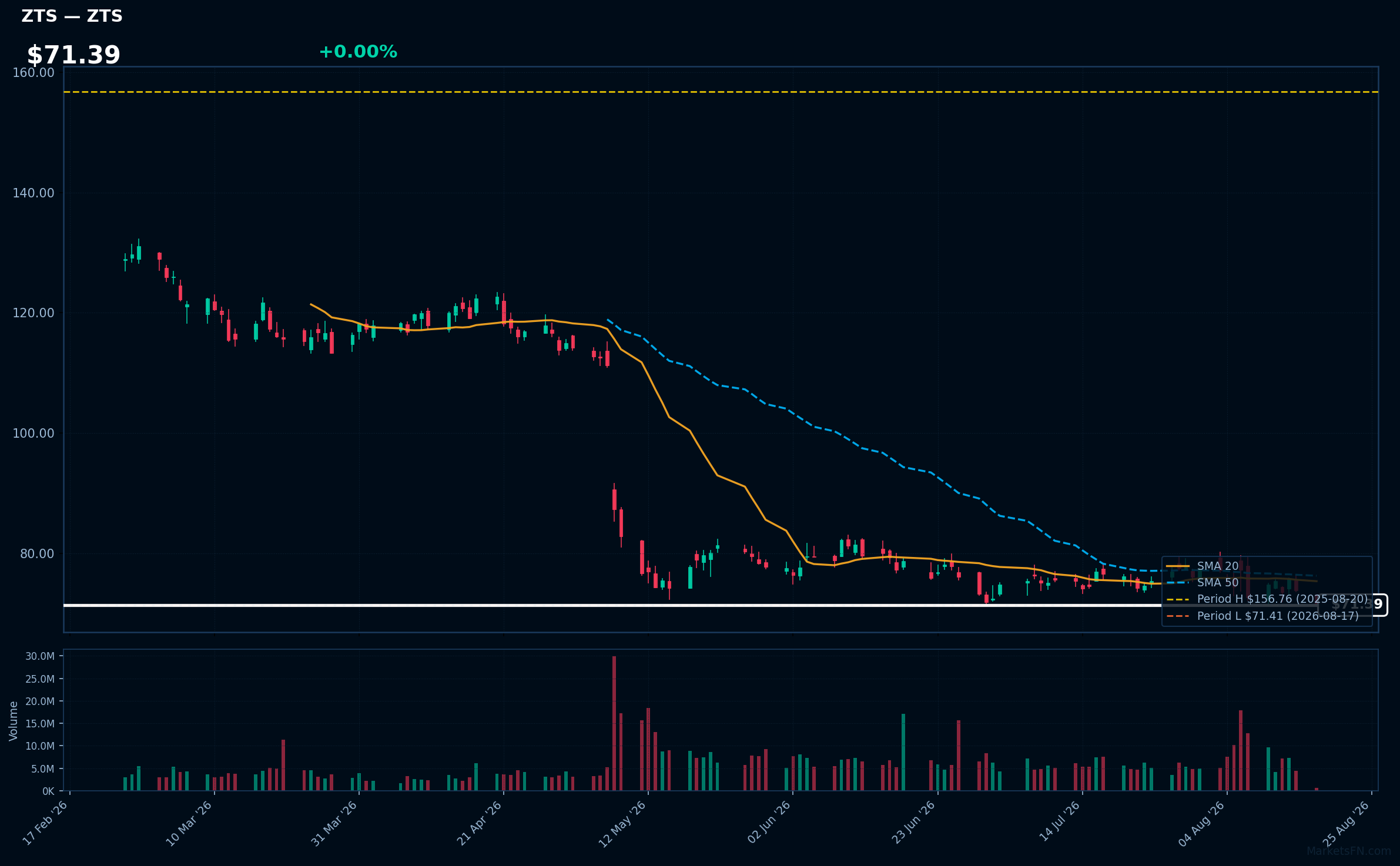Click the 0K volume axis label
1400x866 pixels.
pyautogui.click(x=48, y=791)
